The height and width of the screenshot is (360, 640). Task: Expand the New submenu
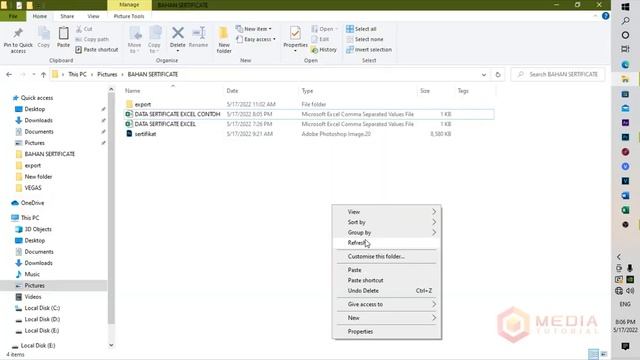tap(387, 318)
